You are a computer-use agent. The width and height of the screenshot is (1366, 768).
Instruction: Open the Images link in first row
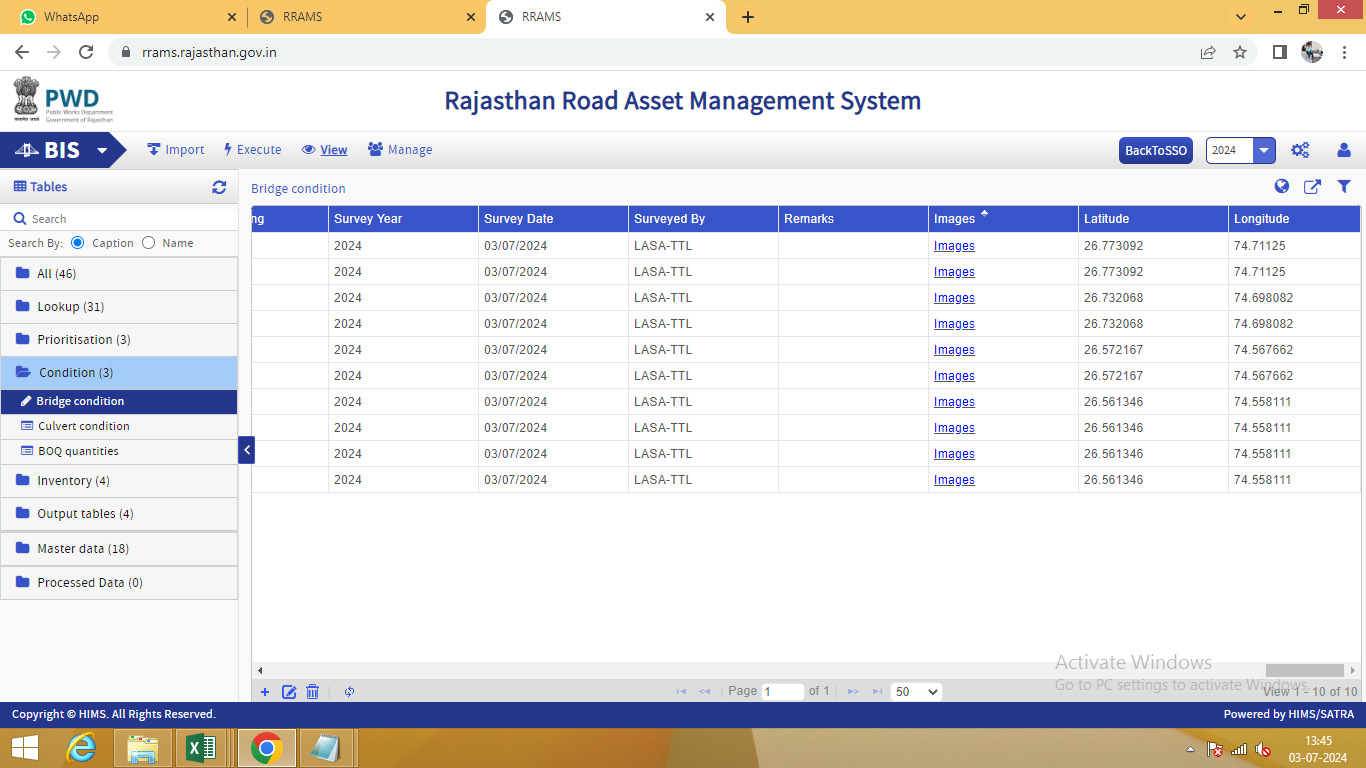click(x=954, y=246)
